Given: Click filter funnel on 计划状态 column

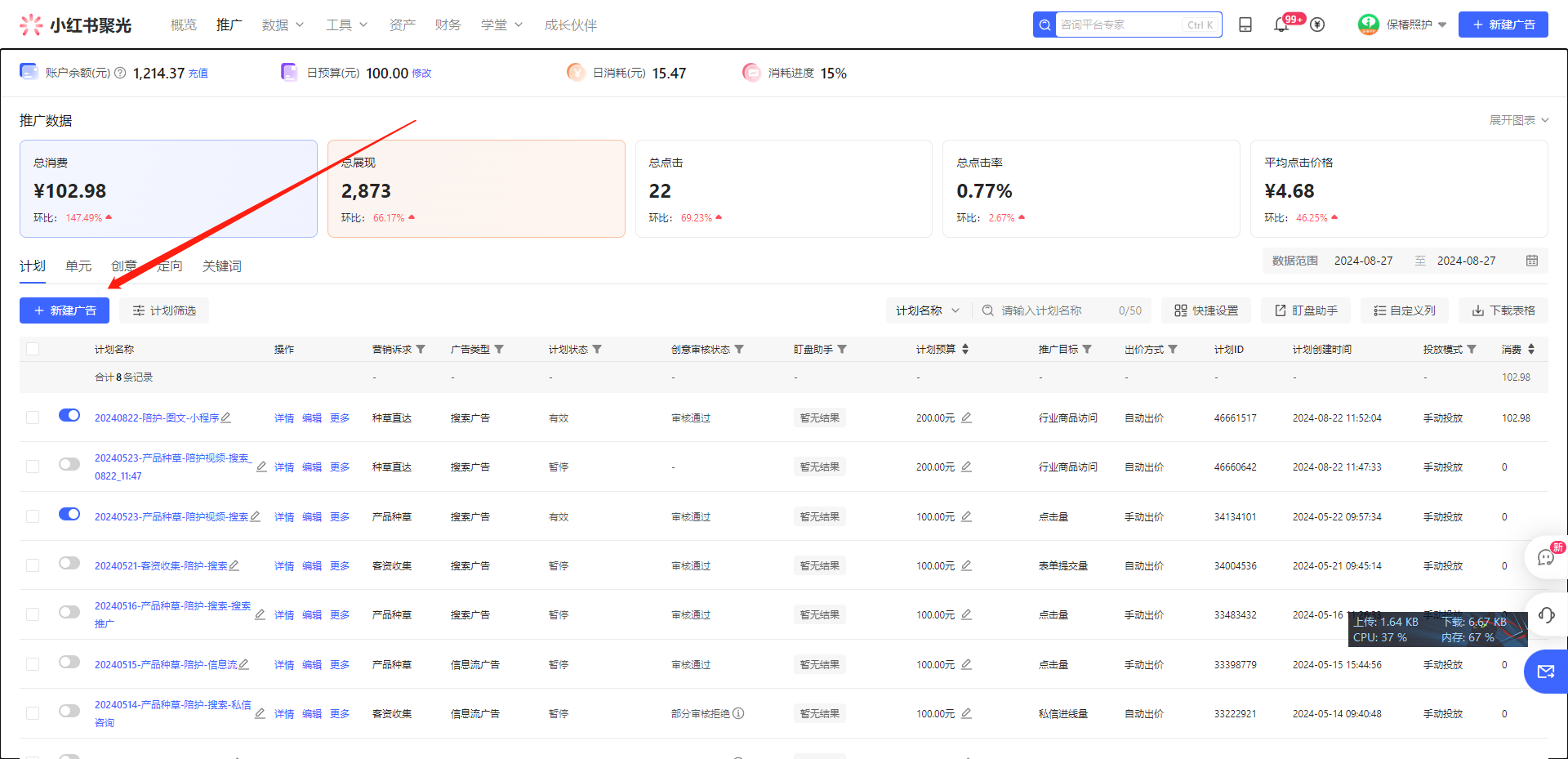Looking at the screenshot, I should pyautogui.click(x=597, y=349).
